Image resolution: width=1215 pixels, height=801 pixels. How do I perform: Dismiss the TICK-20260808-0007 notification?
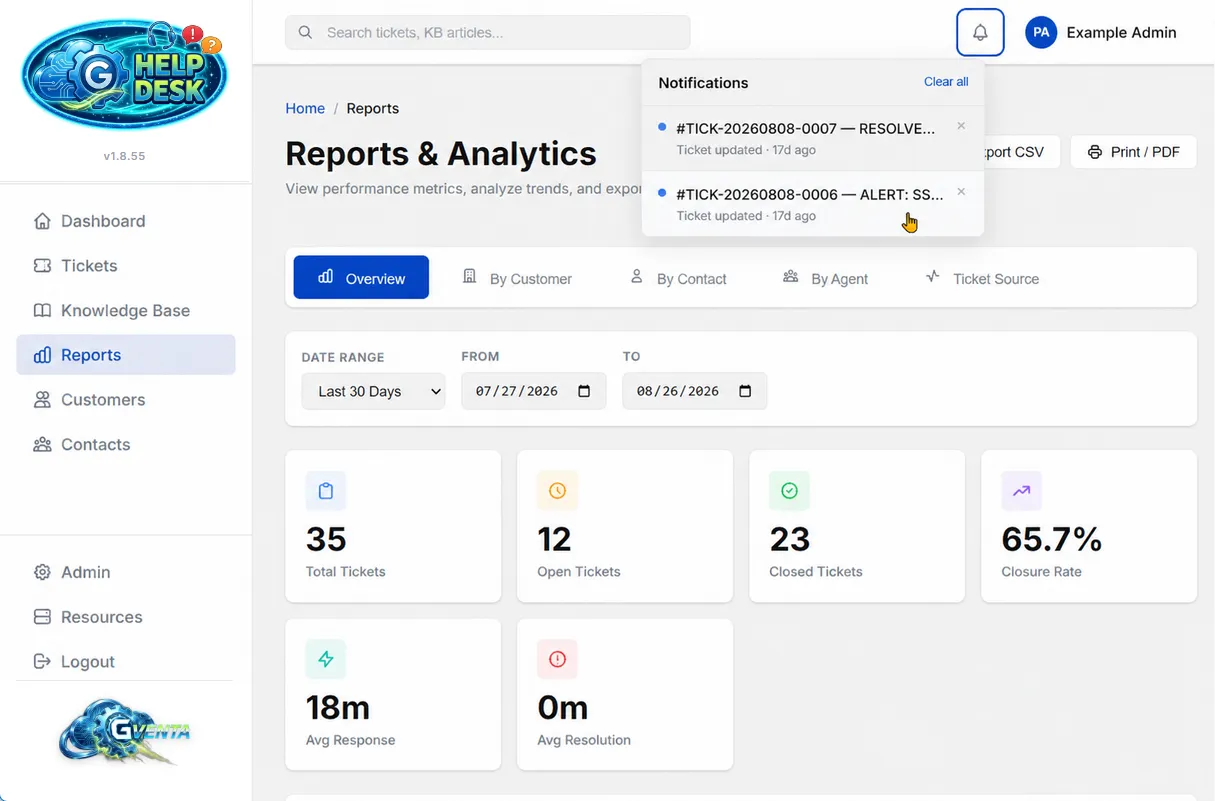(961, 126)
